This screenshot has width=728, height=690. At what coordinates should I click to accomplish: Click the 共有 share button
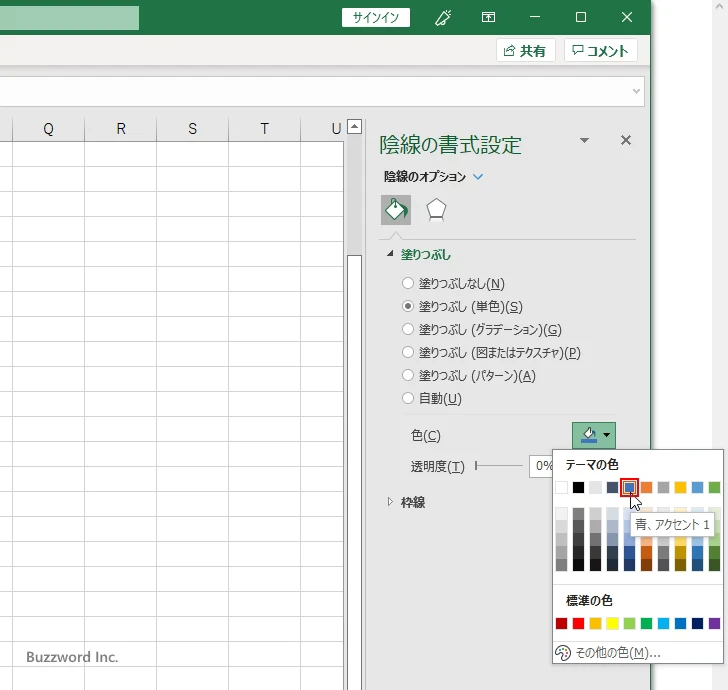[x=525, y=50]
